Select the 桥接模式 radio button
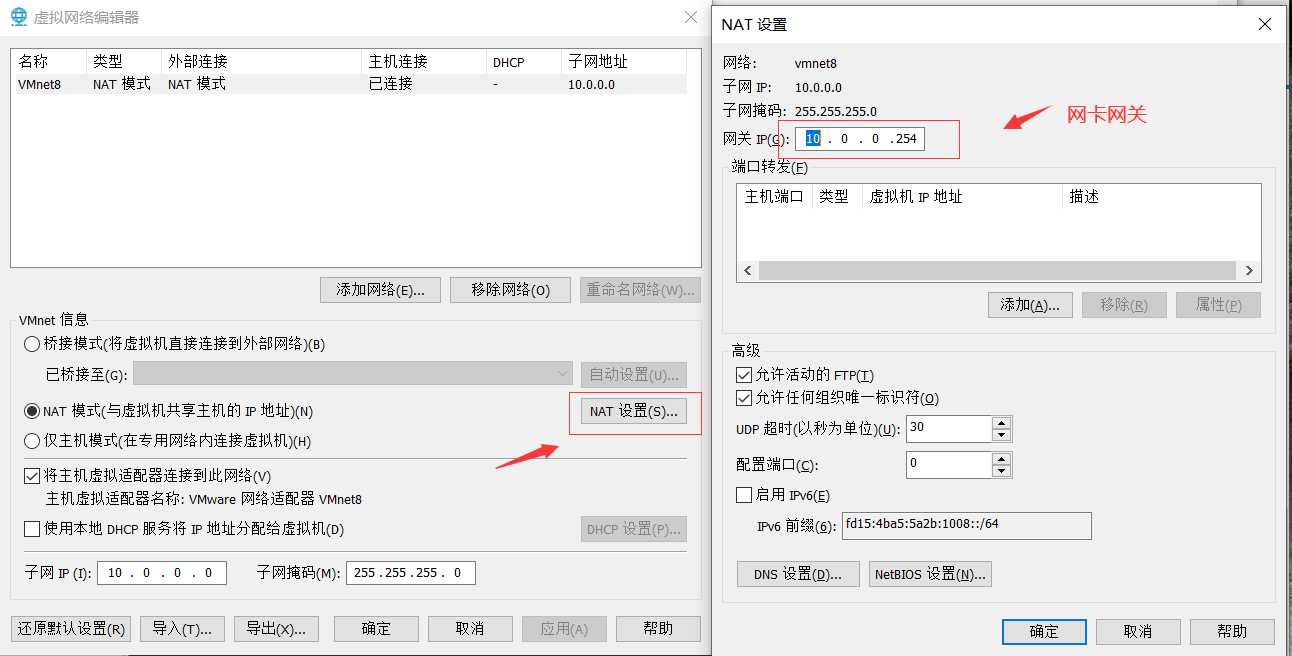 coord(32,344)
